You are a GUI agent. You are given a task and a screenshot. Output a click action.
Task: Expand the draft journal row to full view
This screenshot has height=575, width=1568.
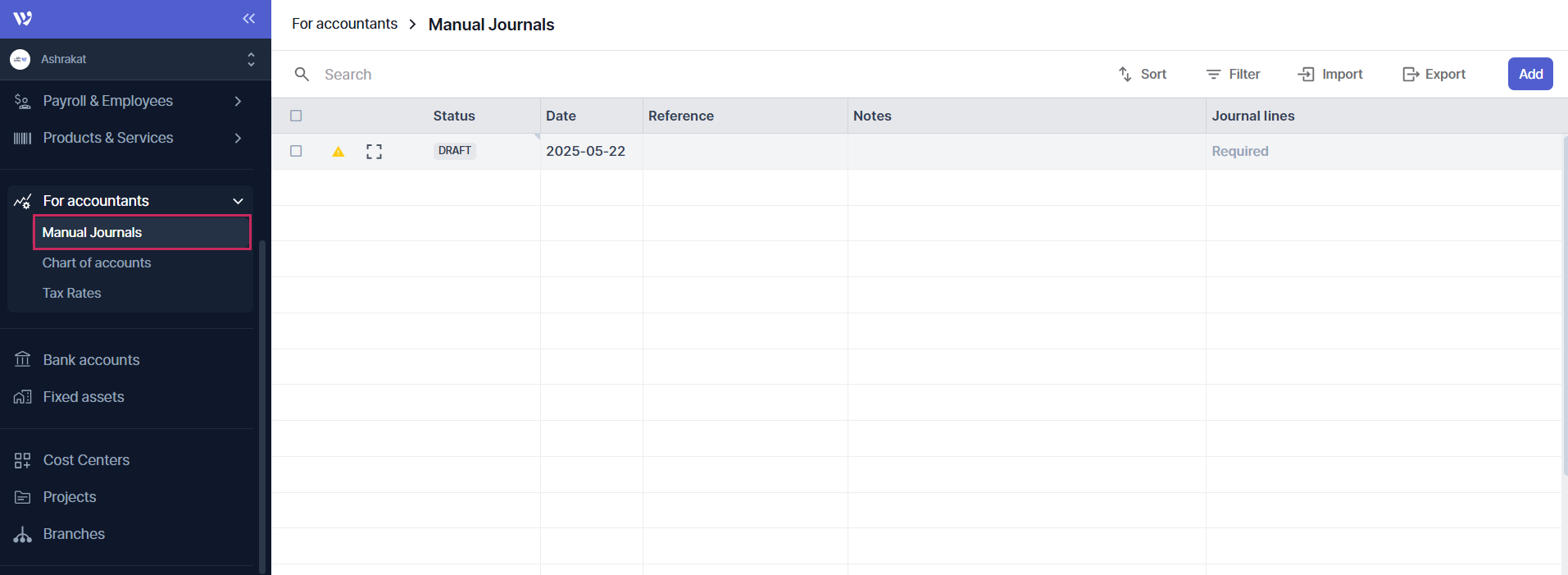pyautogui.click(x=374, y=152)
